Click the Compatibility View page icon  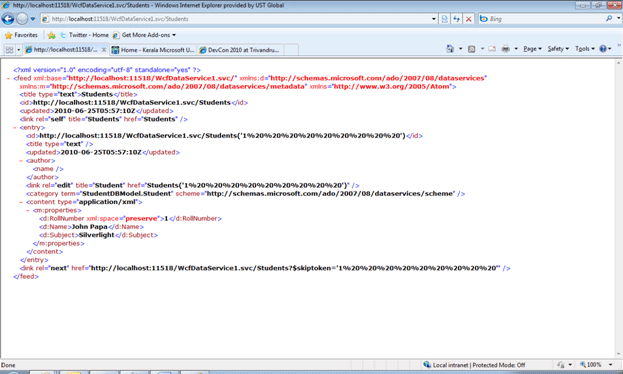445,19
